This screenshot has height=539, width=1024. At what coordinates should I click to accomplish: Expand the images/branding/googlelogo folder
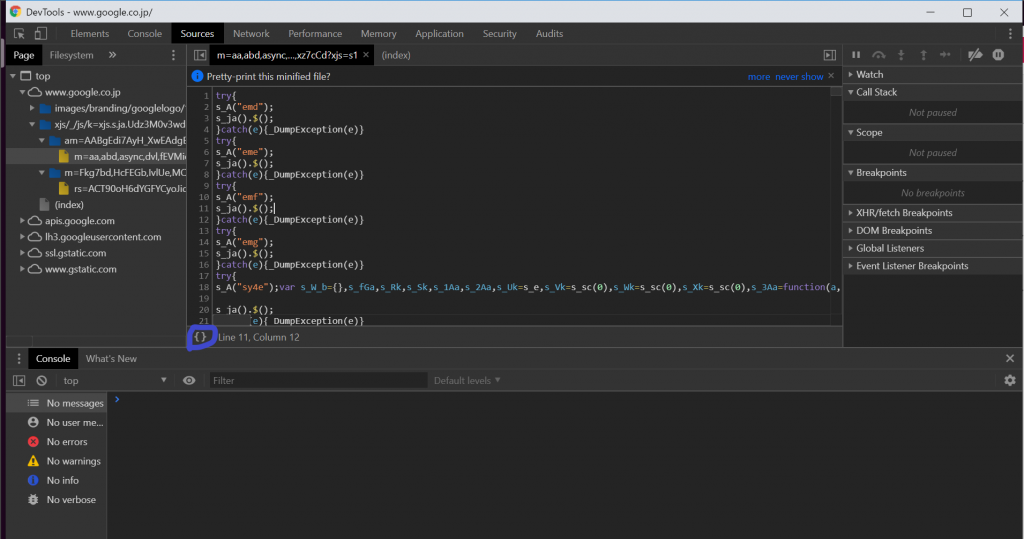tap(32, 108)
